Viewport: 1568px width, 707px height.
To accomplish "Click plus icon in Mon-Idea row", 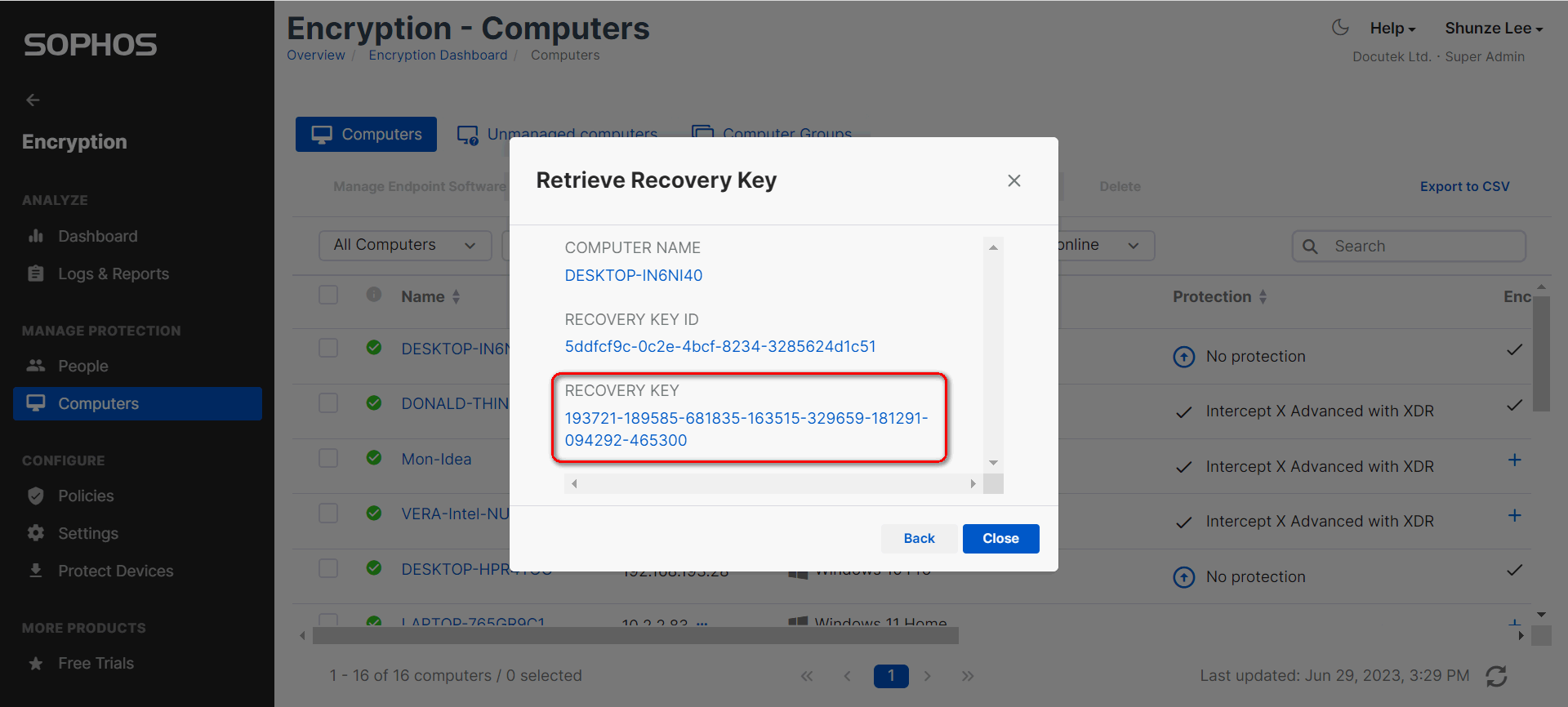I will (1514, 460).
